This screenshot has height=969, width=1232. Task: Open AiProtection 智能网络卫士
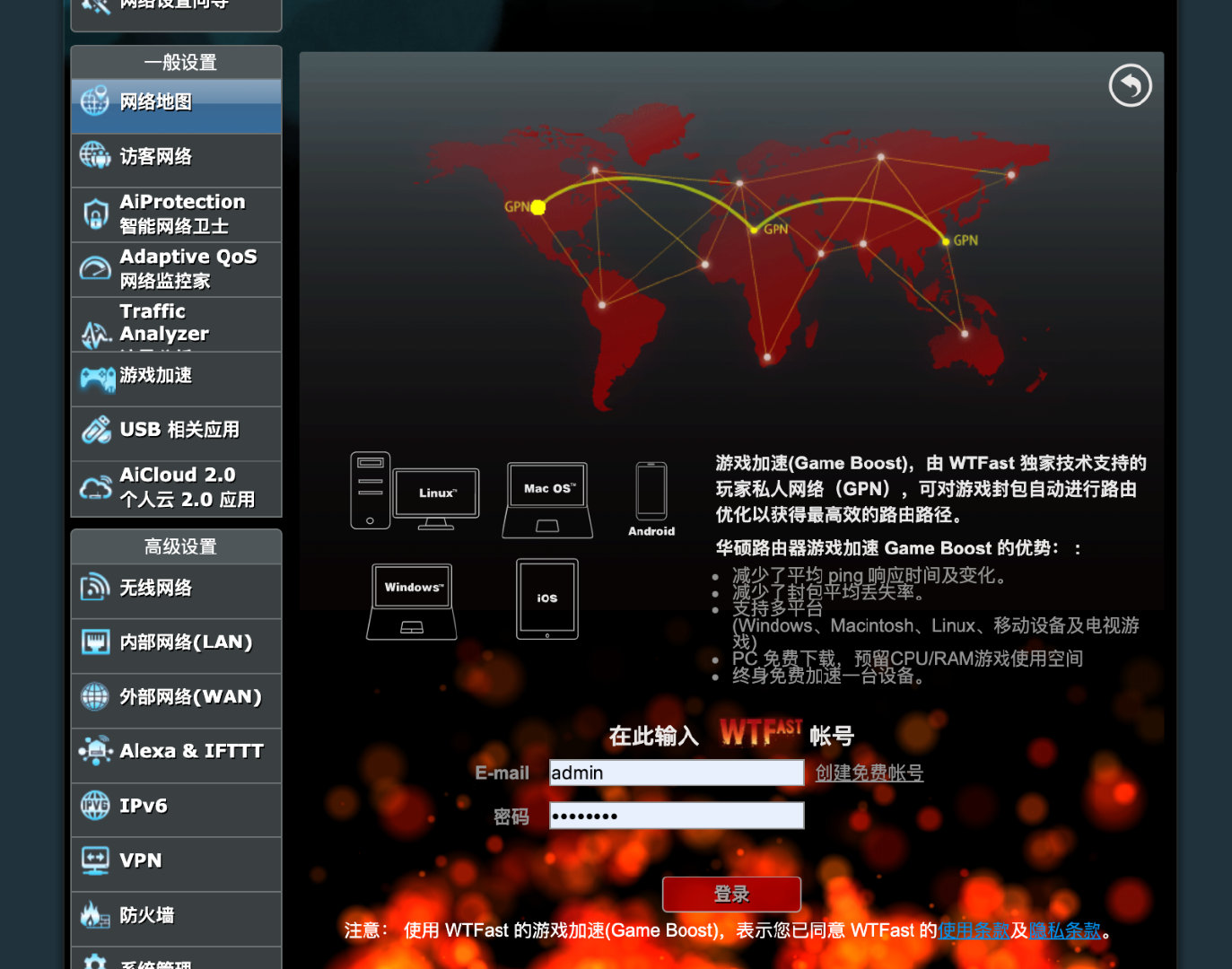pos(177,214)
